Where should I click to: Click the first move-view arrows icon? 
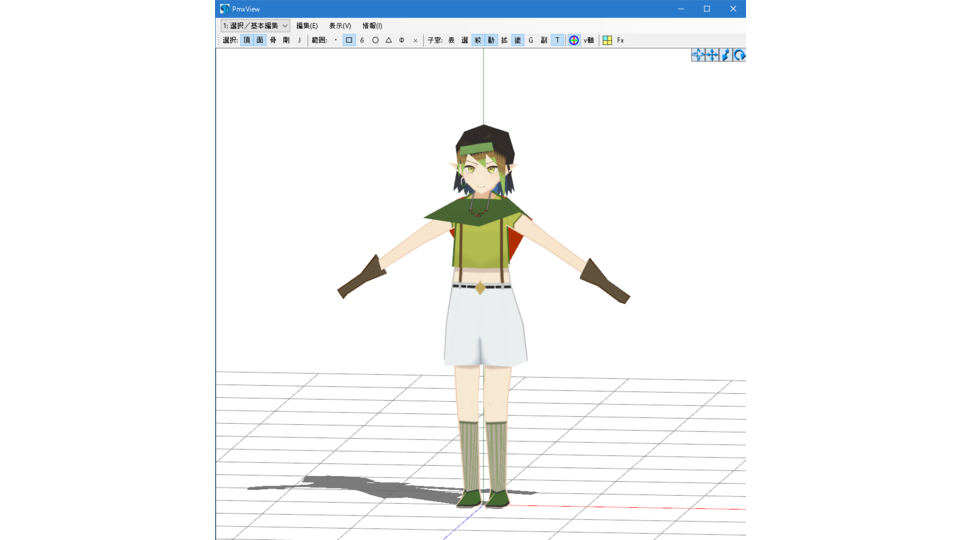[x=698, y=55]
